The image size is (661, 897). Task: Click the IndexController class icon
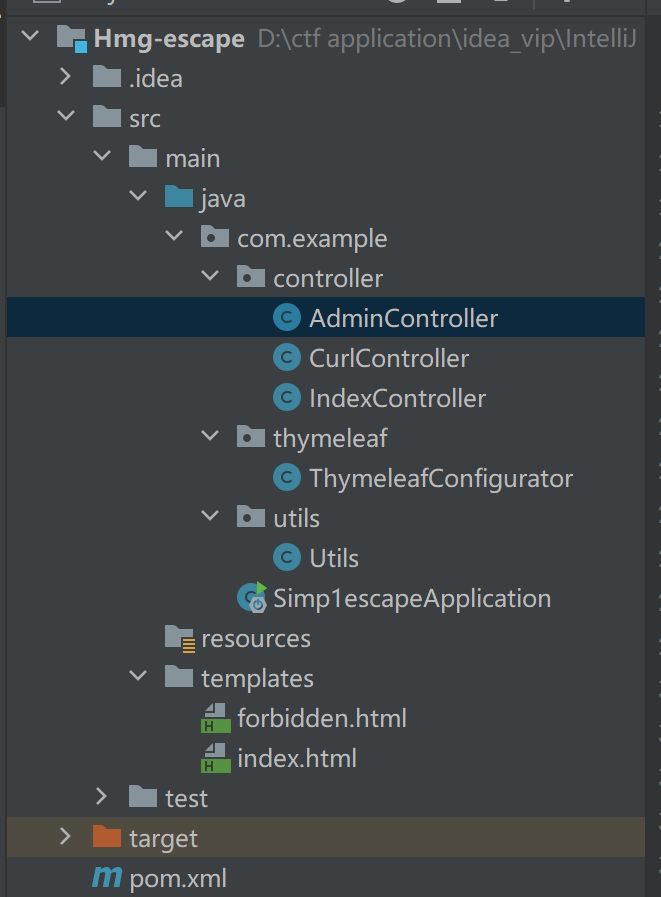(287, 398)
